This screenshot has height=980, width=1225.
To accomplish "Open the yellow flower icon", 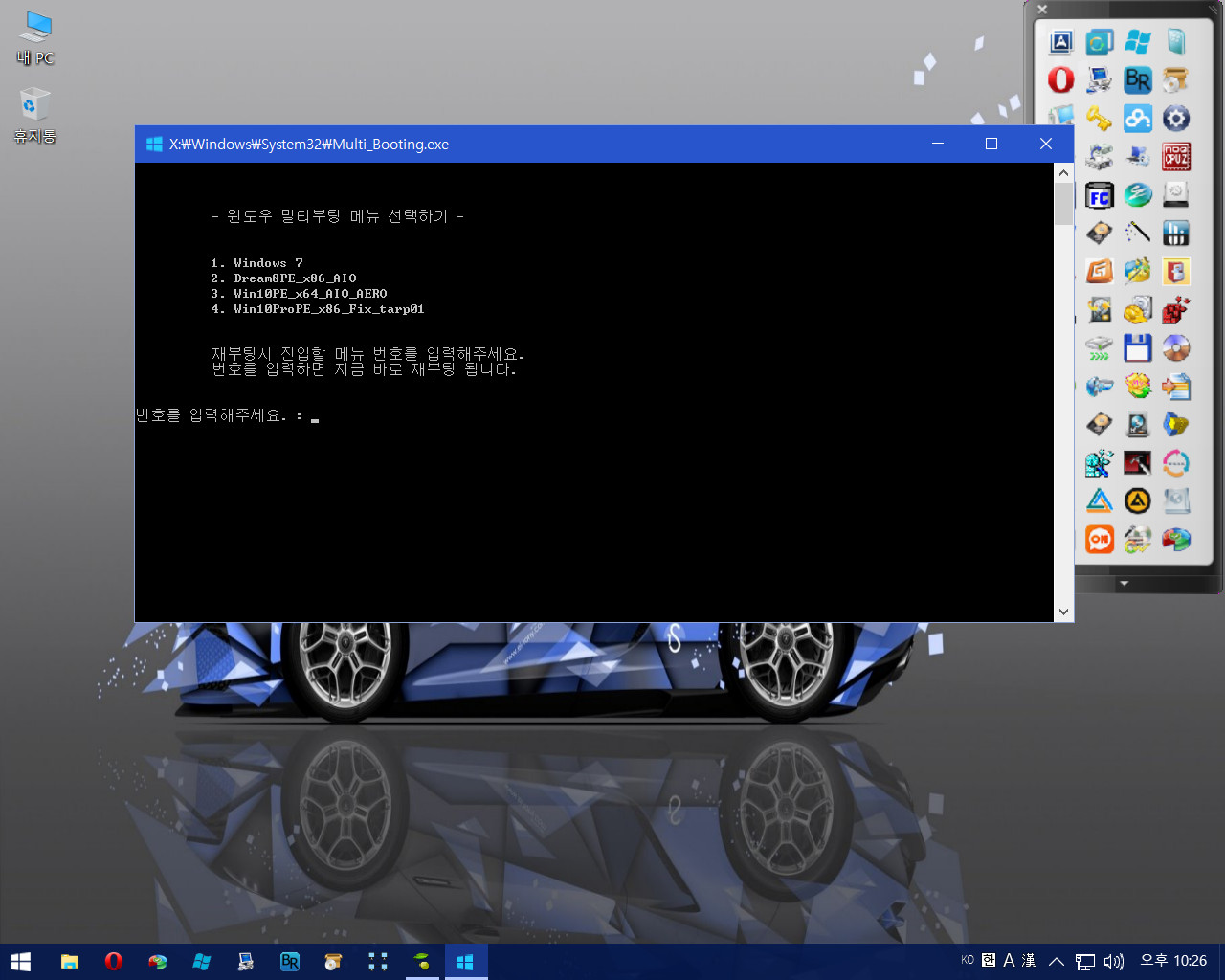I will point(1138,386).
